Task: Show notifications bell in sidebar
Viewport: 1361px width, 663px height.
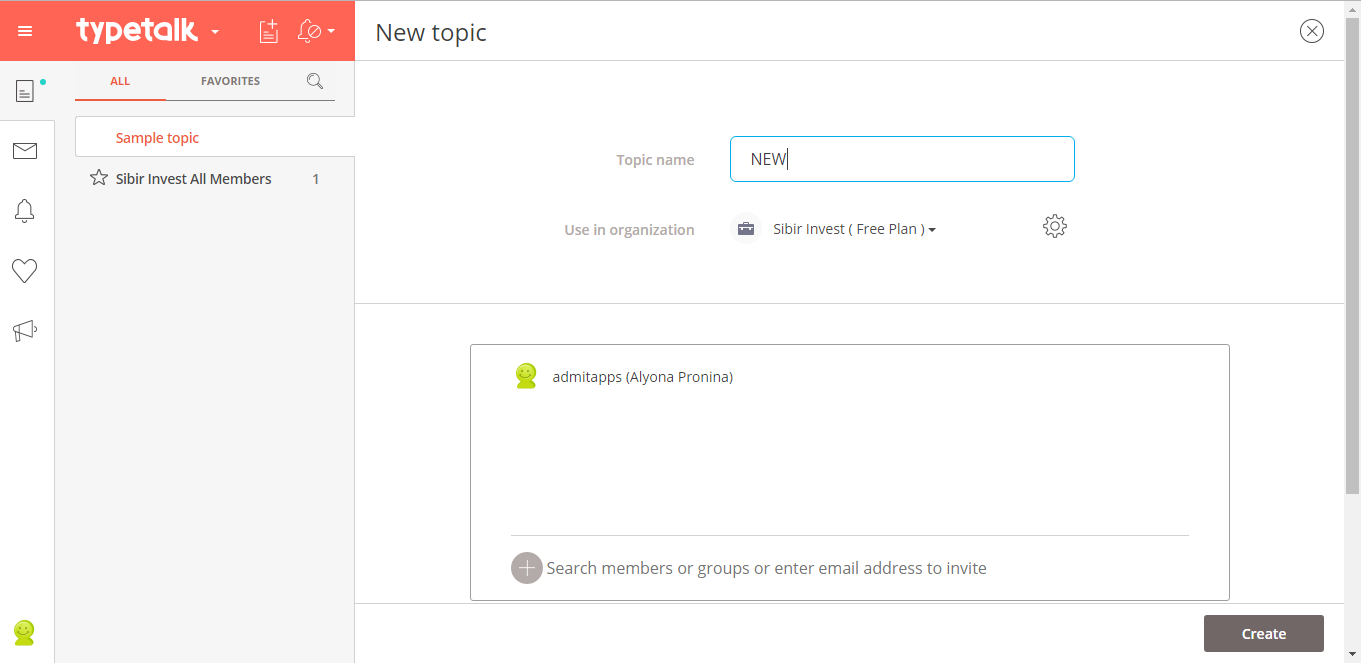Action: pos(25,211)
